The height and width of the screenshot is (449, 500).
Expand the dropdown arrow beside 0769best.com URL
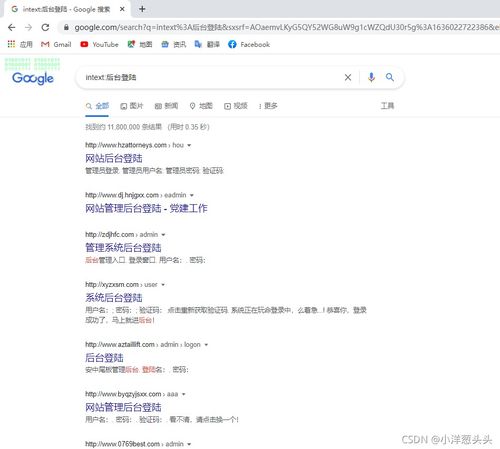(x=189, y=444)
